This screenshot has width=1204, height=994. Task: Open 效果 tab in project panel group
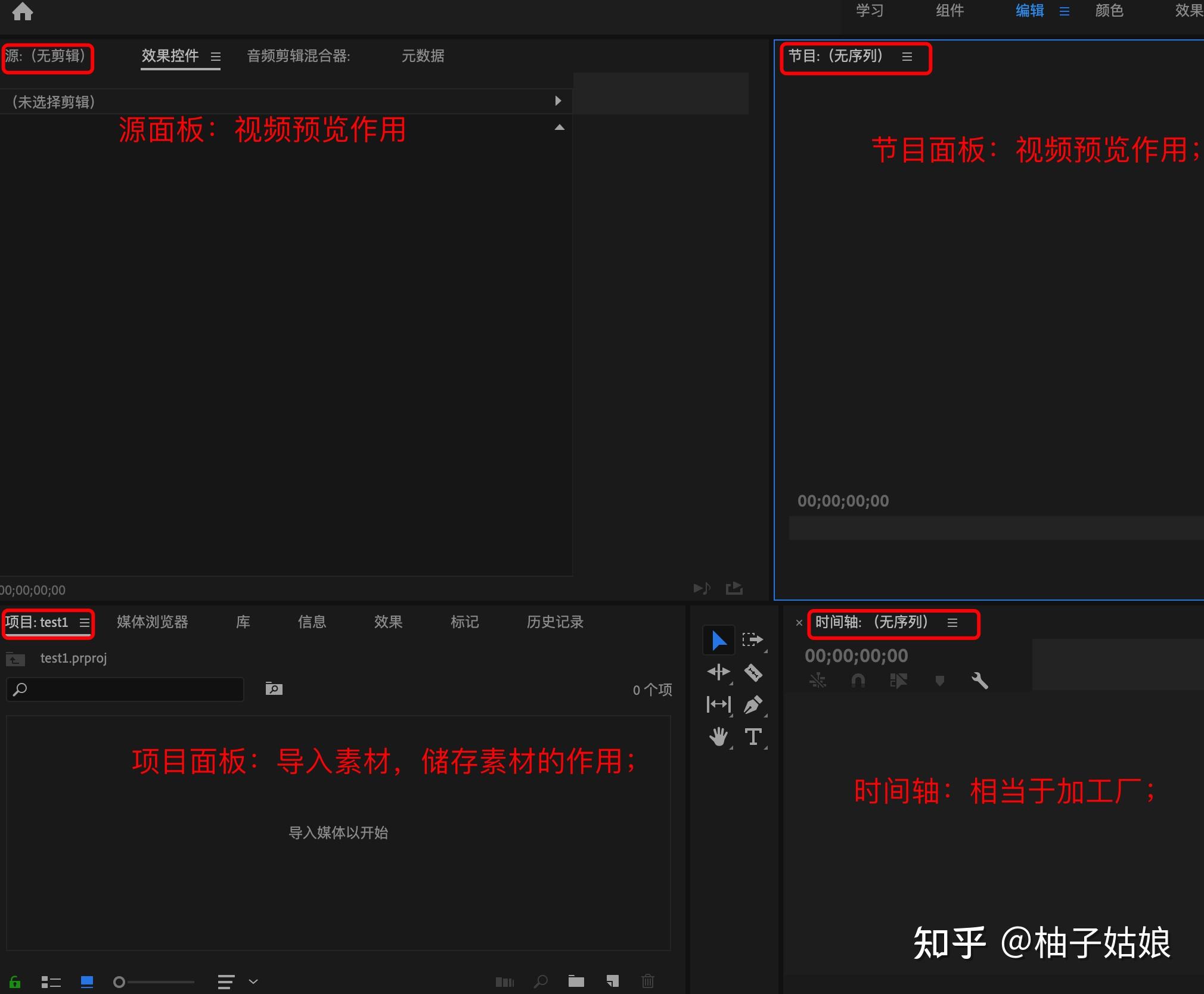pyautogui.click(x=388, y=622)
